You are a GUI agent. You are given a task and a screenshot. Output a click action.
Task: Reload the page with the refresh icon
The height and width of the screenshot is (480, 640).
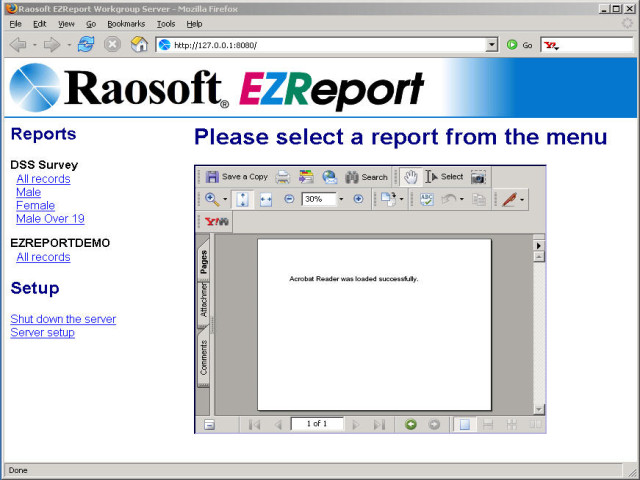coord(86,44)
